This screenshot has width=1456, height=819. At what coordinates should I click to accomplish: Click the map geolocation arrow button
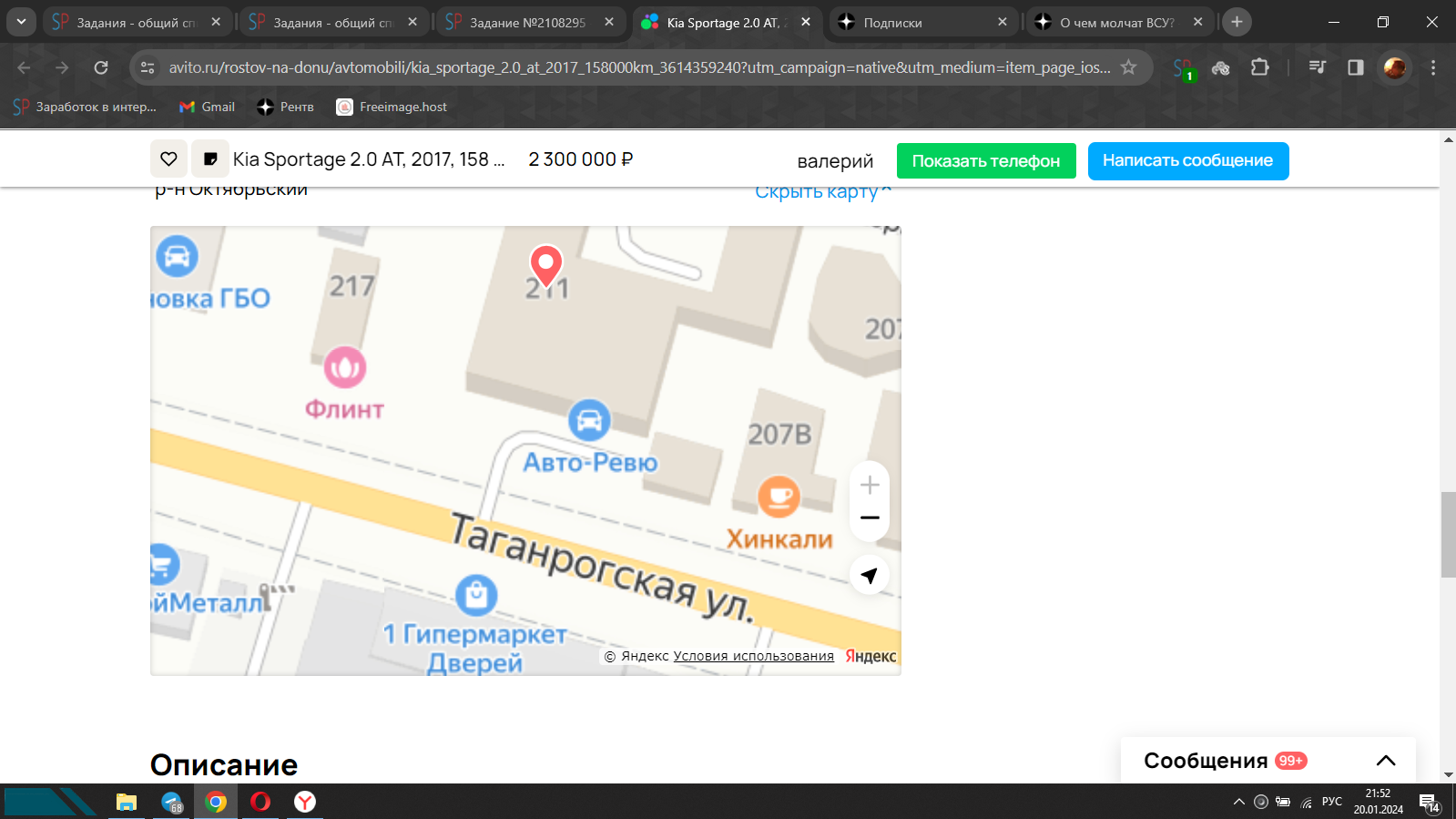(870, 575)
